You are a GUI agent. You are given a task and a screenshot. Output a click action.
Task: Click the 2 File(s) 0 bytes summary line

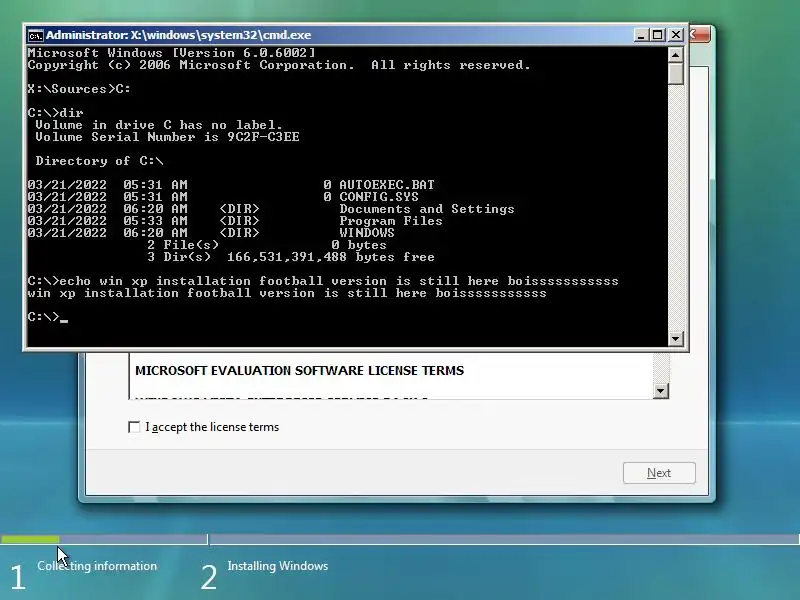(x=267, y=245)
